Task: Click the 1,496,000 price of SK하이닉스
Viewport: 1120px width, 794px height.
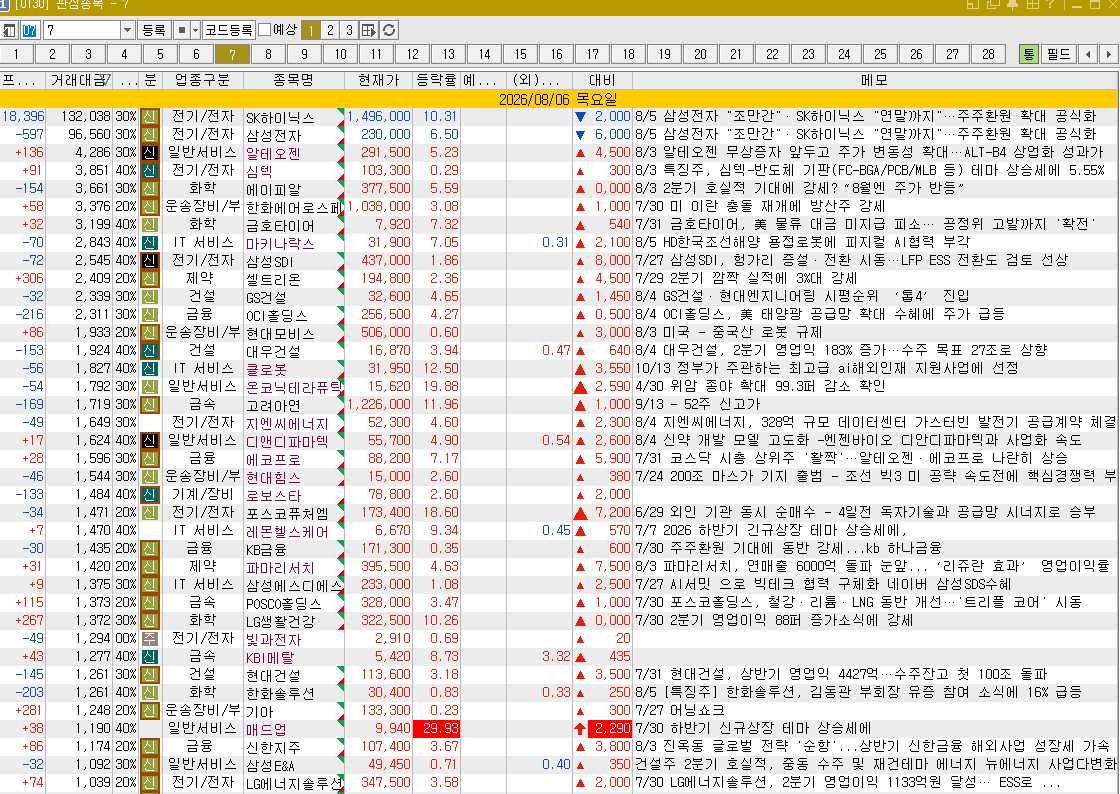Action: 379,116
